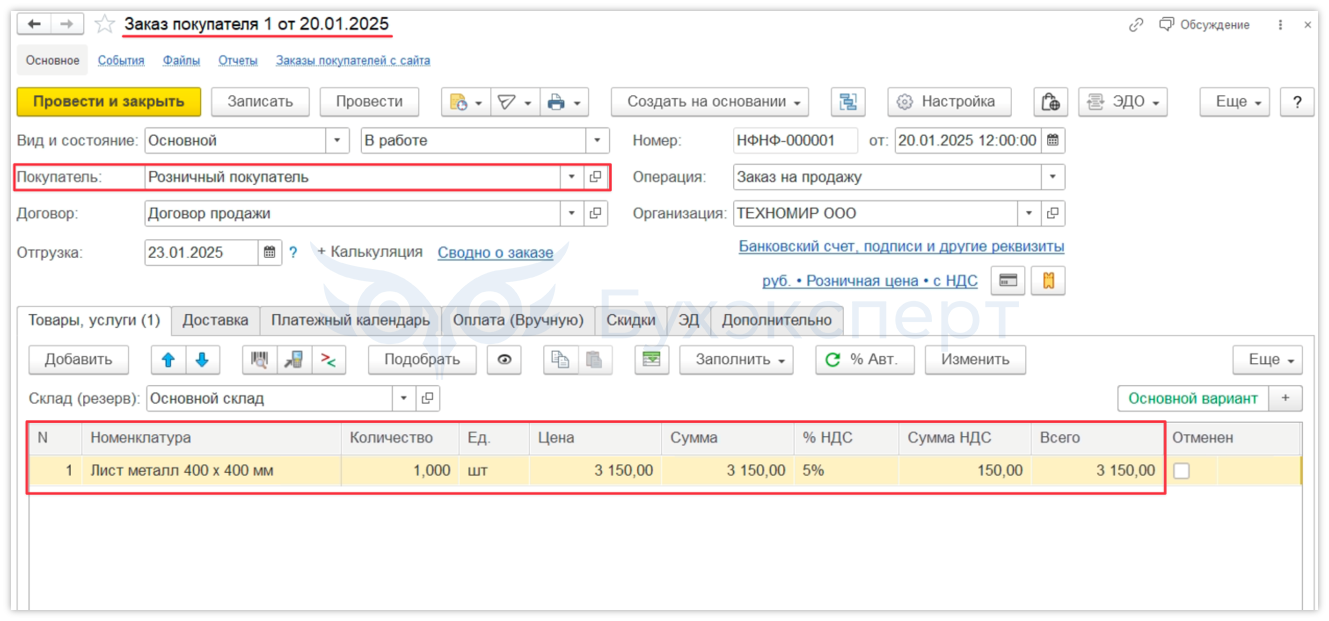1329x621 pixels.
Task: Move row up with blue up arrow
Action: pos(167,360)
